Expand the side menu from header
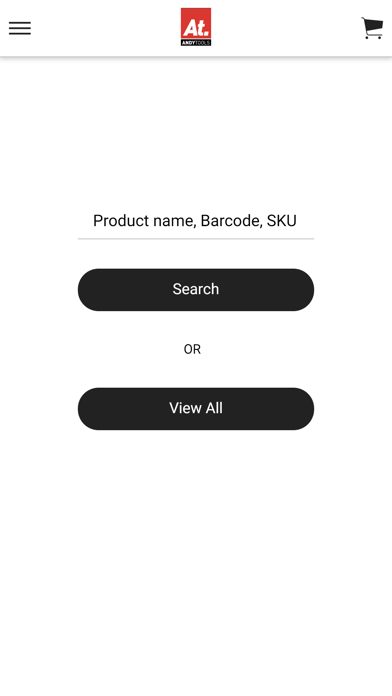The image size is (392, 696). [20, 28]
